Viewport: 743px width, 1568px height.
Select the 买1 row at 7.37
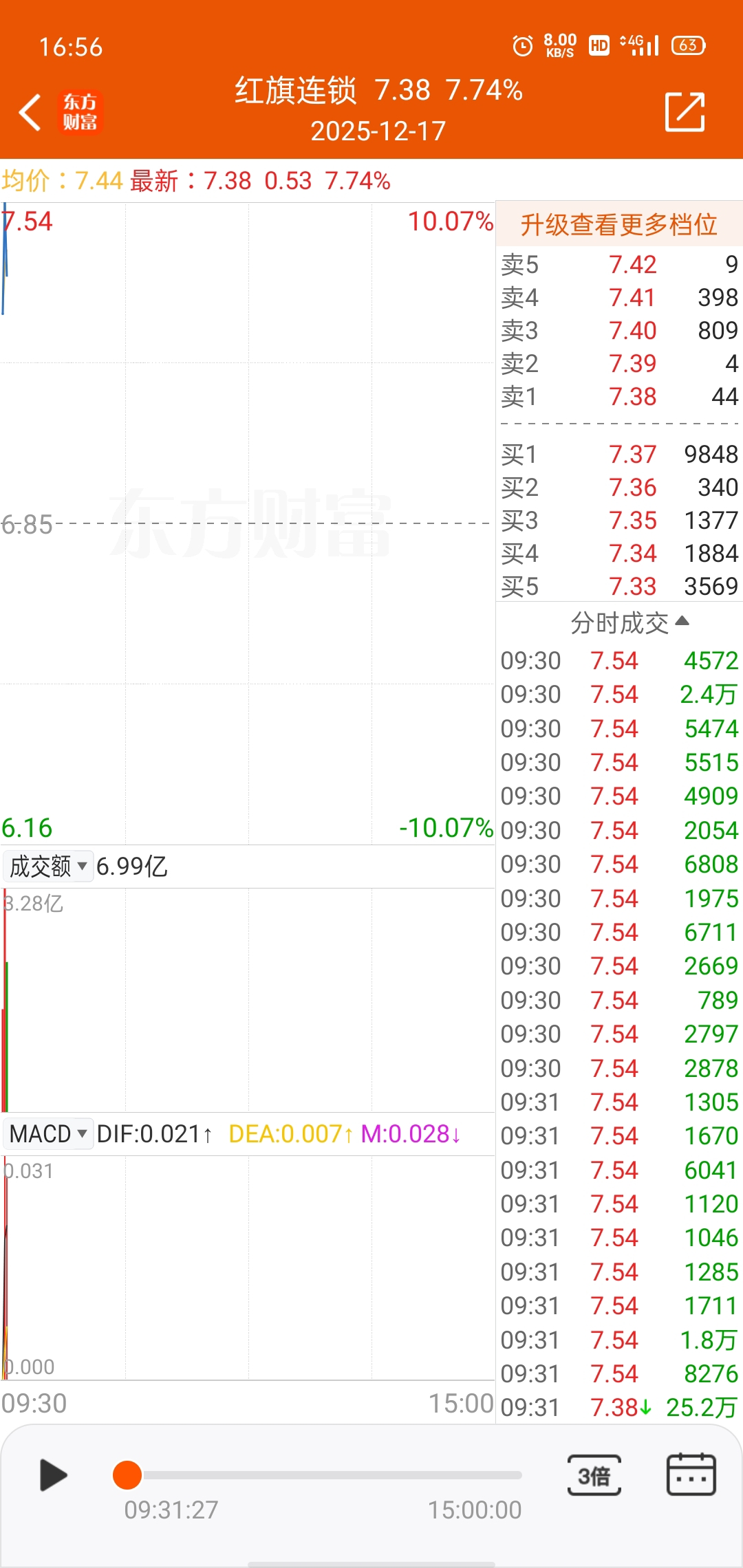pyautogui.click(x=619, y=455)
